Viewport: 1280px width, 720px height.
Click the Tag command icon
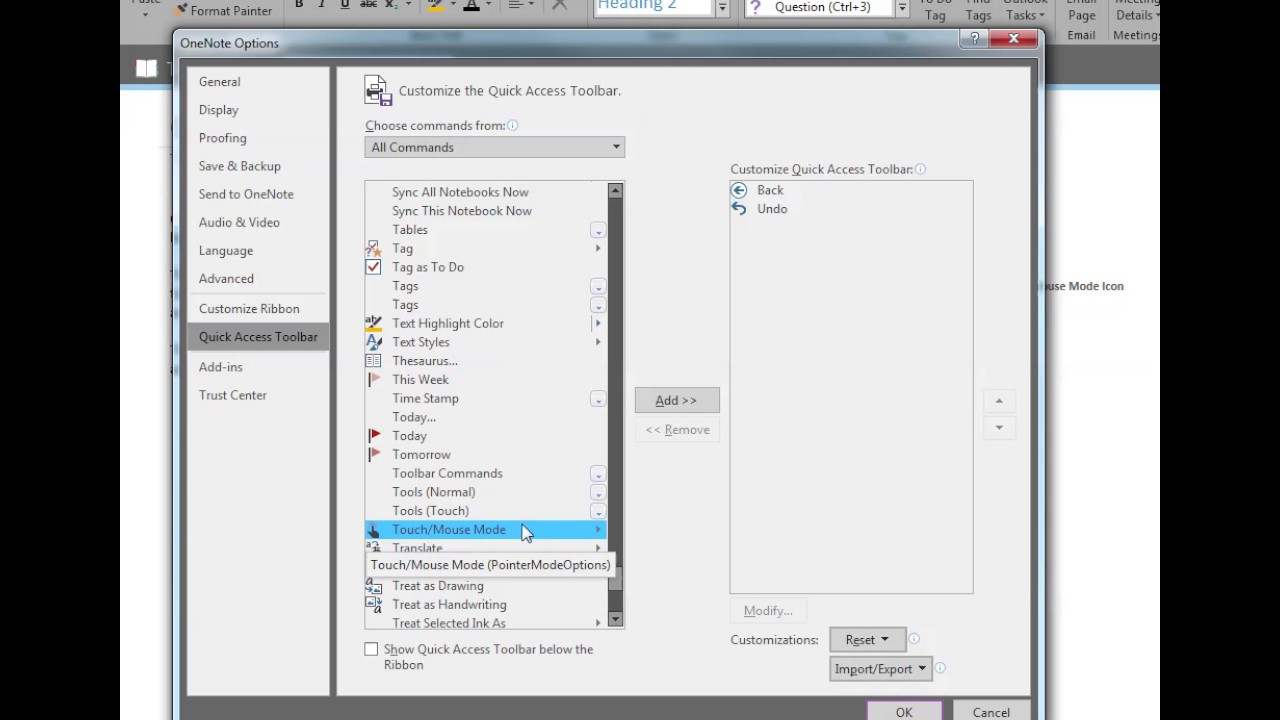coord(373,248)
